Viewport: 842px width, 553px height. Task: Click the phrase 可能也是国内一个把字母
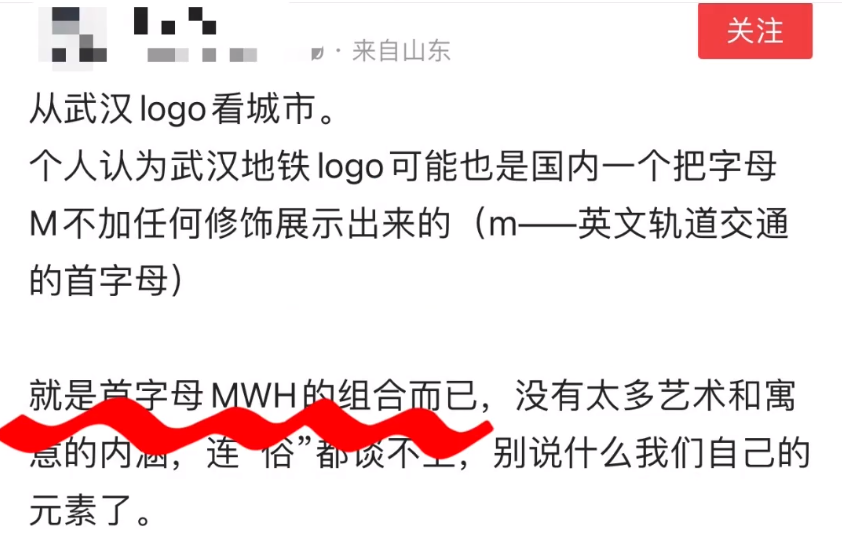[x=583, y=166]
